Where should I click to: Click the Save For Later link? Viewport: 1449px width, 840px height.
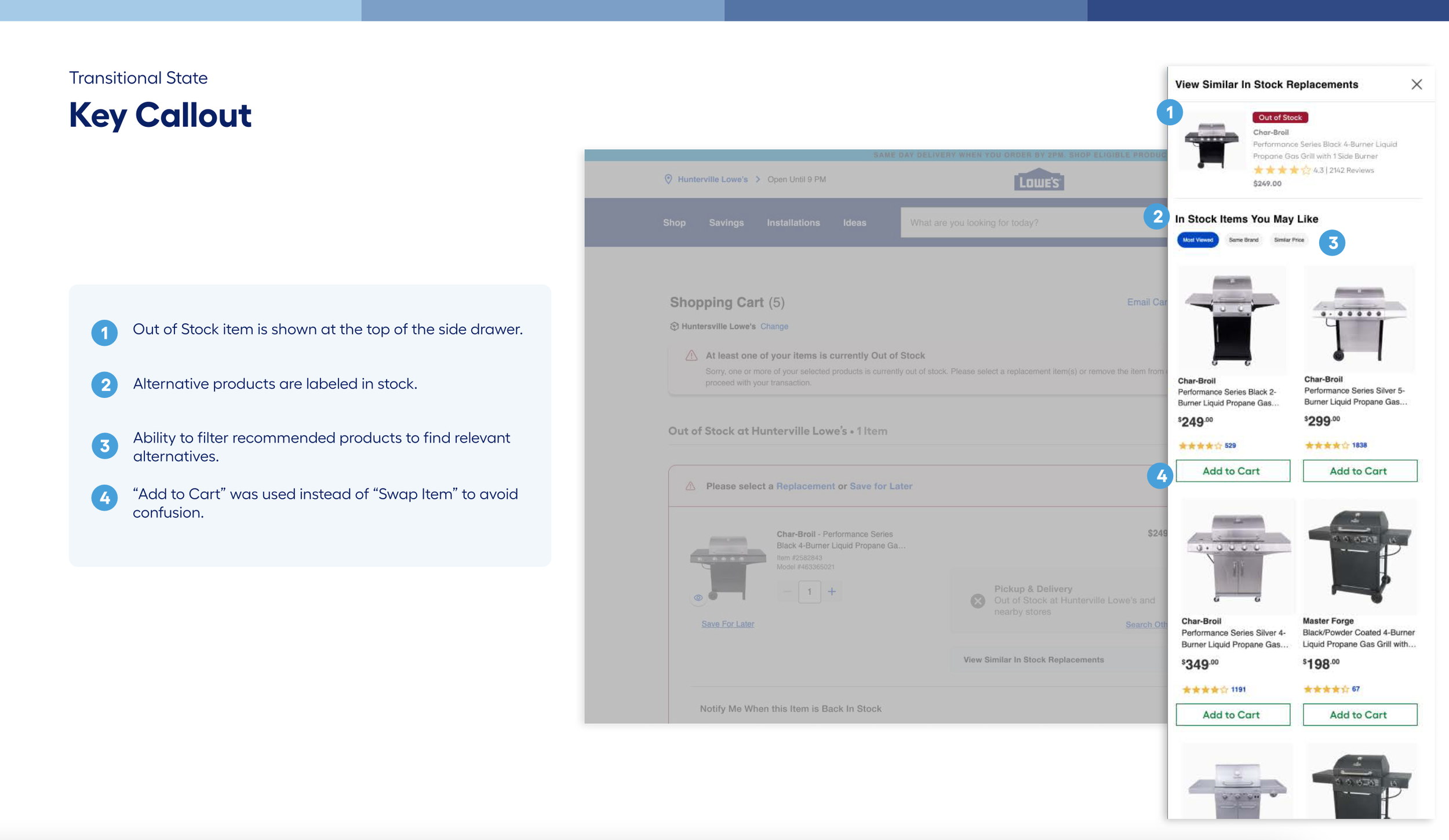tap(727, 624)
